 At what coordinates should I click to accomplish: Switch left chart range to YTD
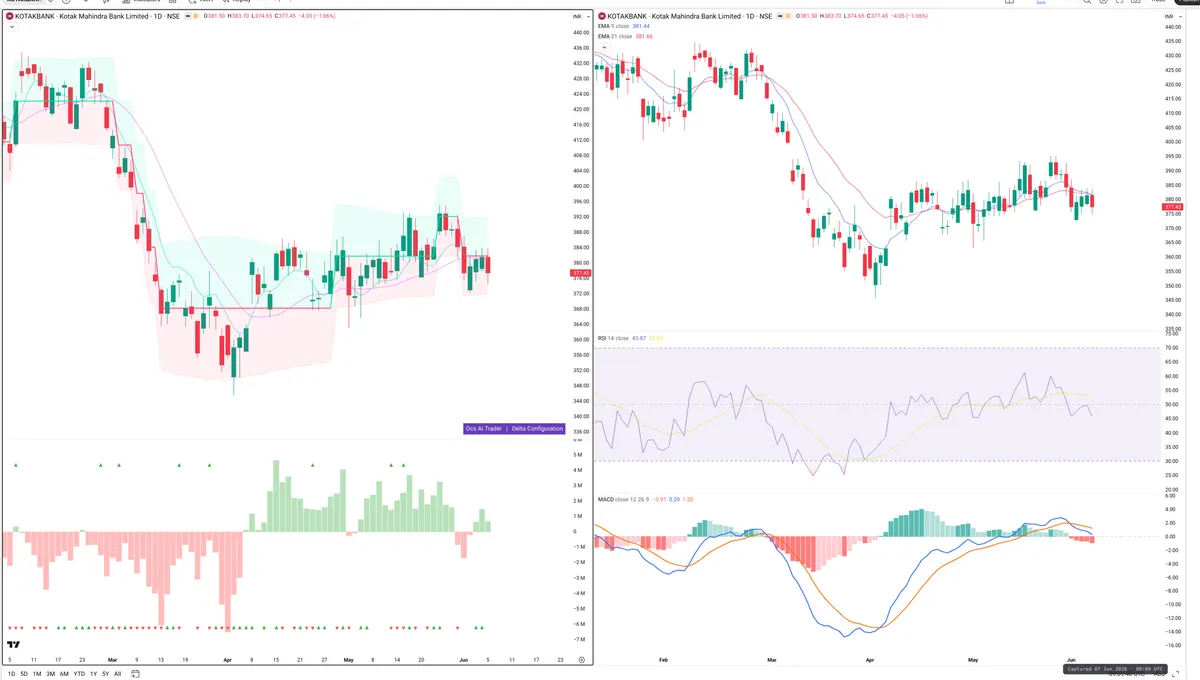click(79, 674)
